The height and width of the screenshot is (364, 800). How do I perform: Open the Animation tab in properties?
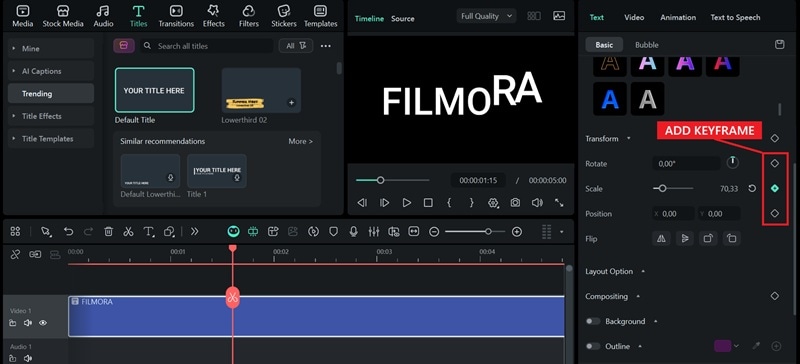[x=678, y=17]
